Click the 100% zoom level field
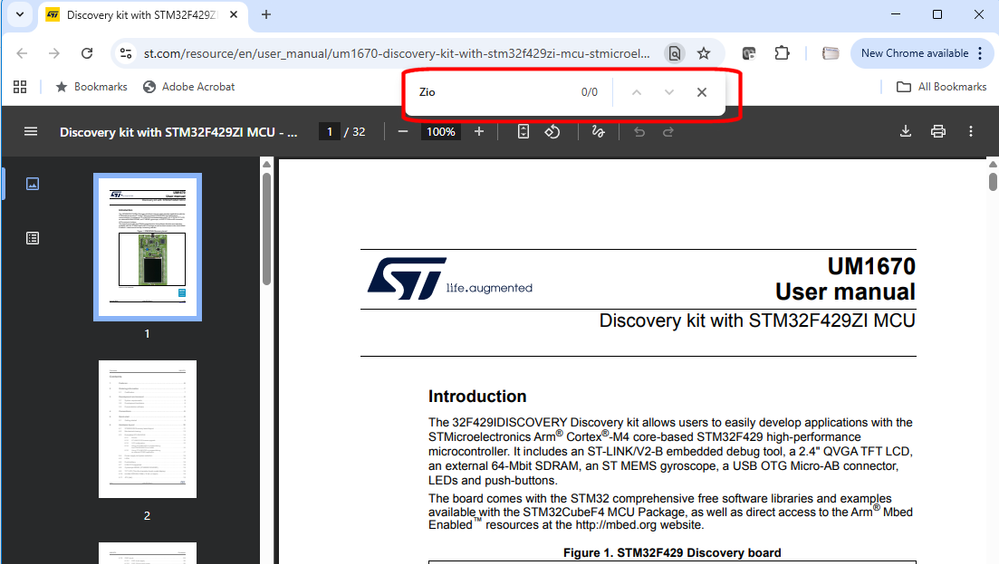The image size is (999, 564). point(441,132)
